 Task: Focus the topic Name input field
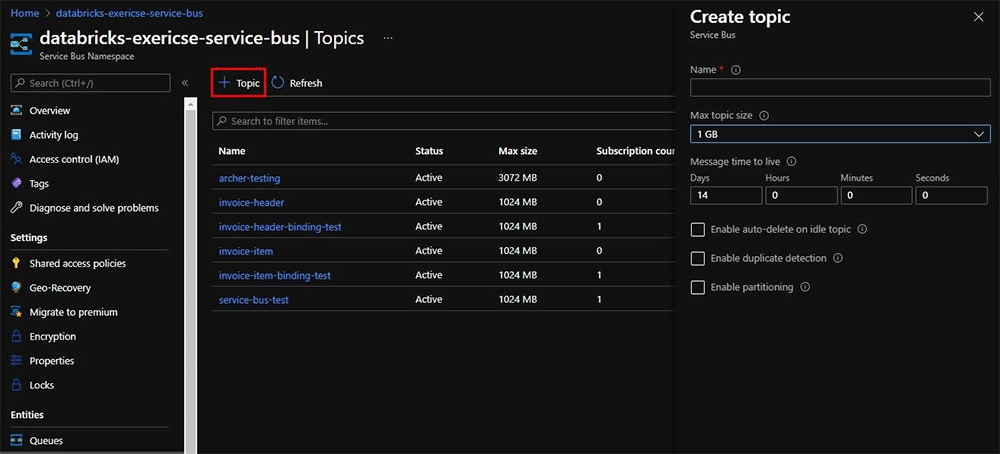(840, 87)
